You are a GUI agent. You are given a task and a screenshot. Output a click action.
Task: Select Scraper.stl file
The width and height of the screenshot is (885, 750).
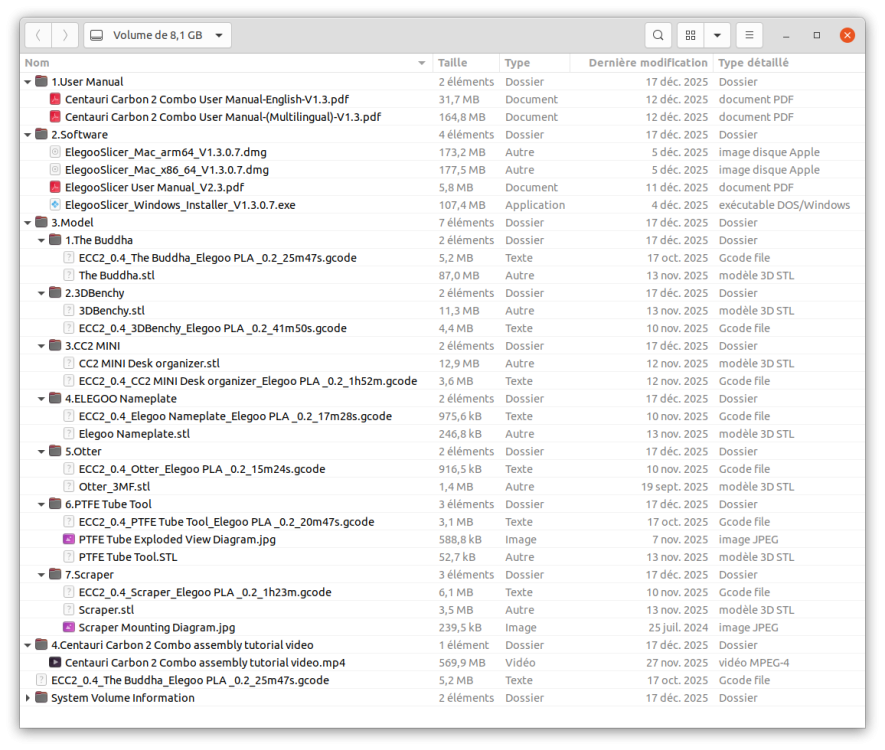106,609
